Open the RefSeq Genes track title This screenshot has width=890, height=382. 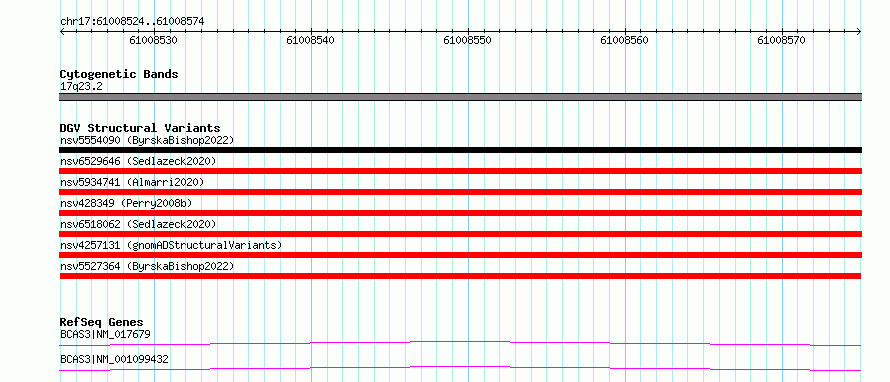point(102,323)
